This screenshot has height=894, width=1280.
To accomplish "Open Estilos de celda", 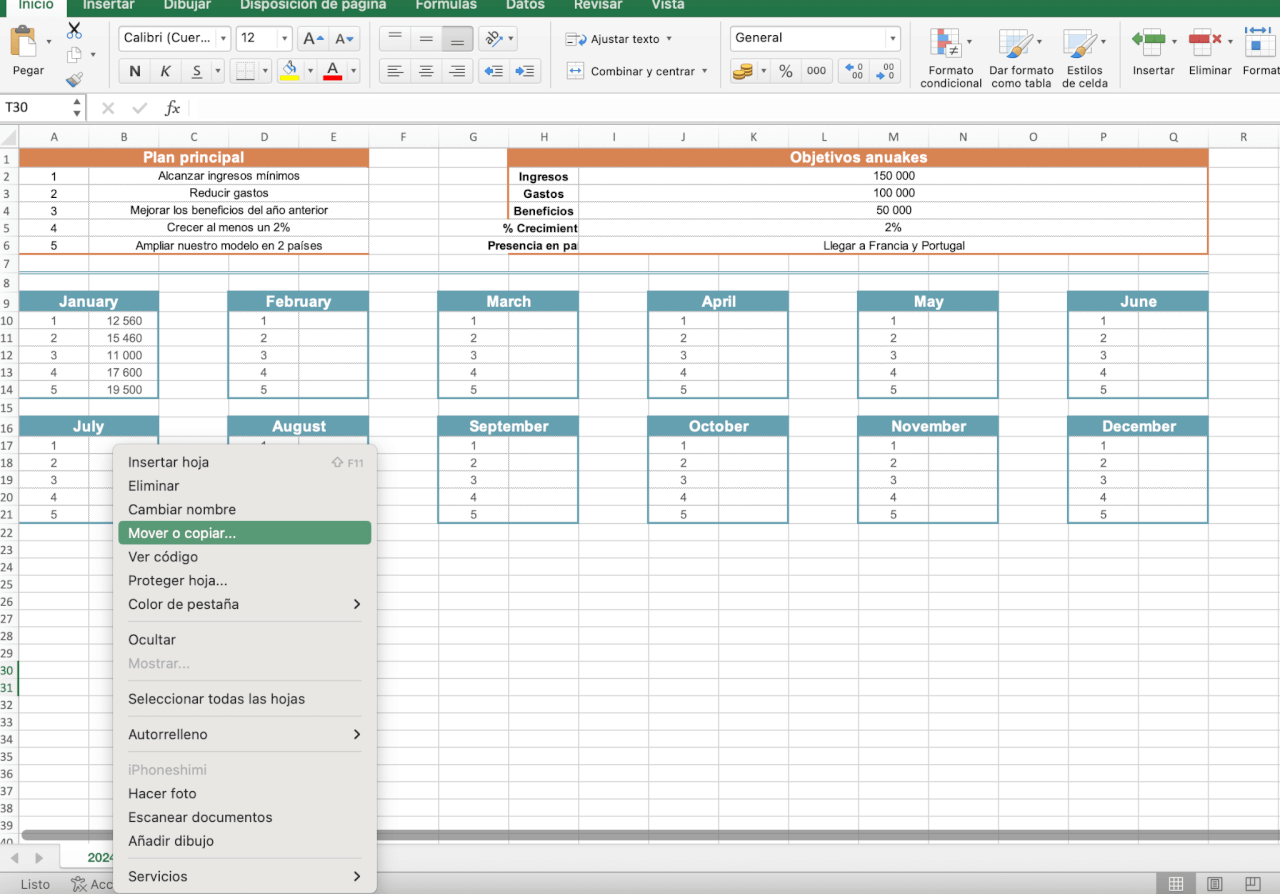I will tap(1085, 58).
